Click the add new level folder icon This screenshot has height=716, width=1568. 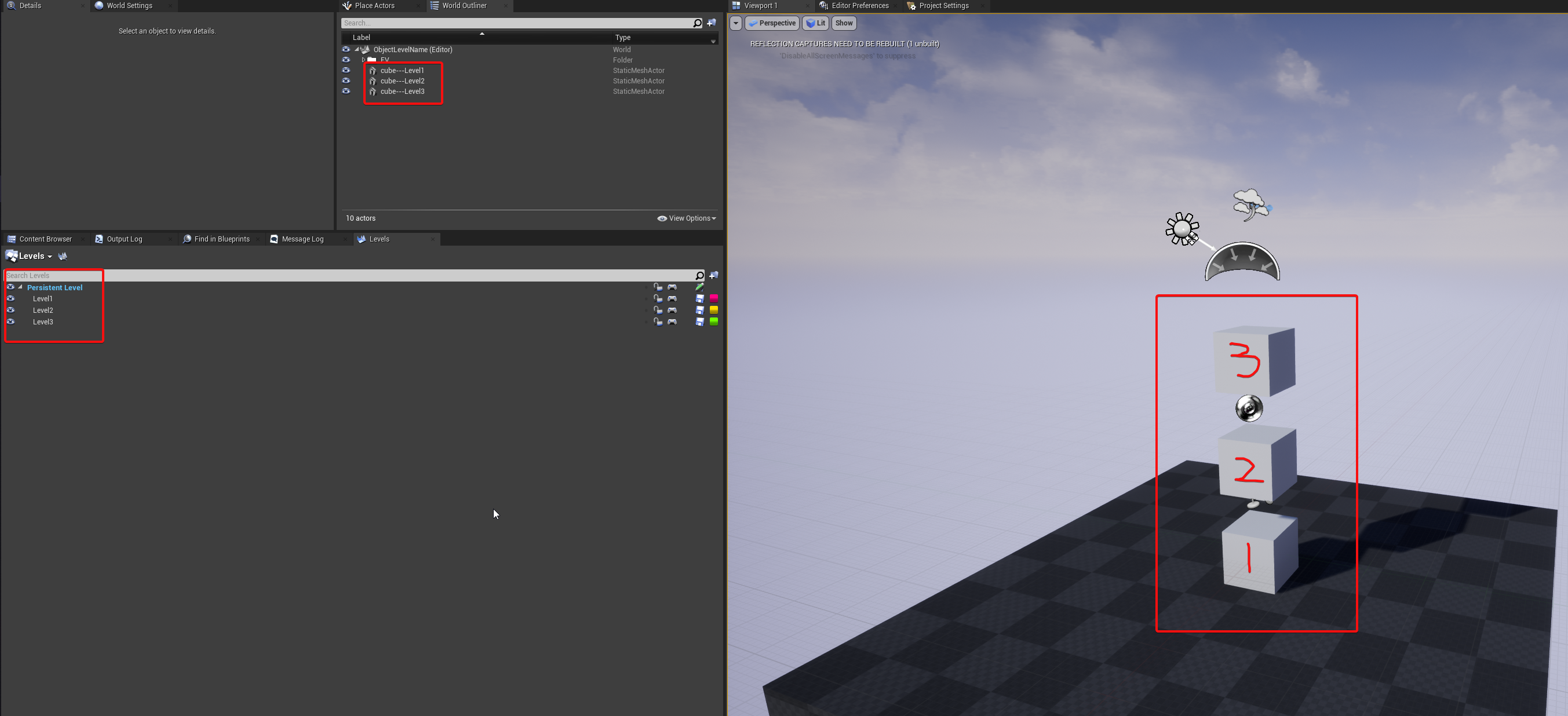713,276
